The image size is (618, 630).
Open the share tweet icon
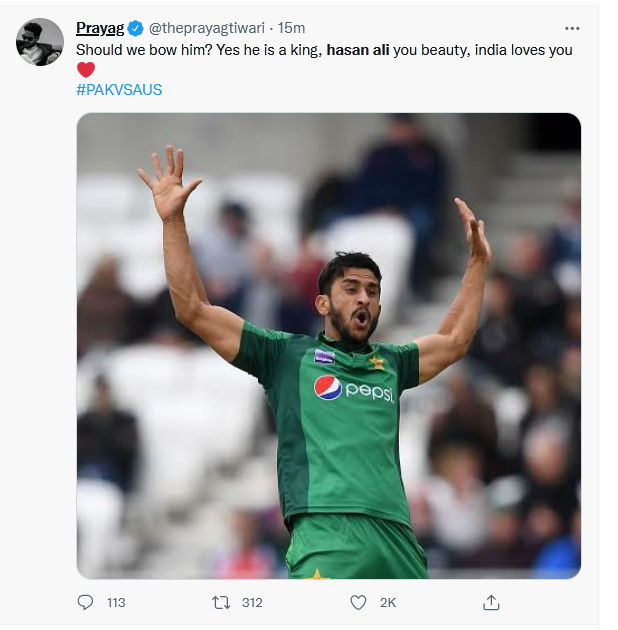[491, 602]
